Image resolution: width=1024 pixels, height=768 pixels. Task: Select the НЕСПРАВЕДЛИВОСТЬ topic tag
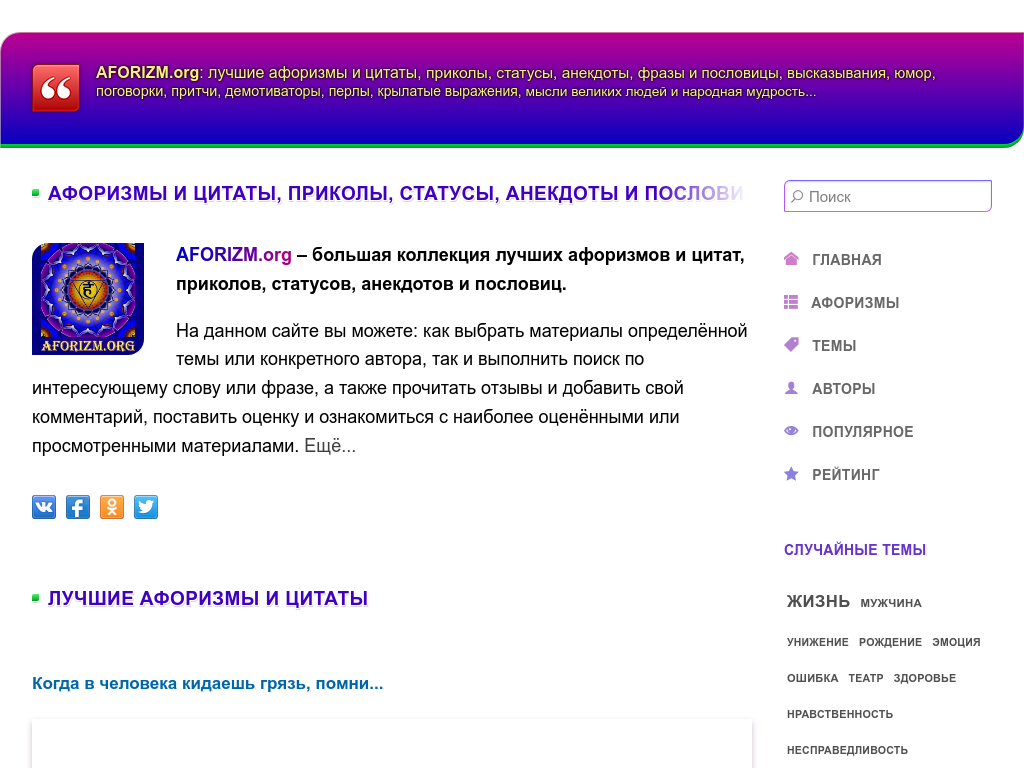coord(847,750)
